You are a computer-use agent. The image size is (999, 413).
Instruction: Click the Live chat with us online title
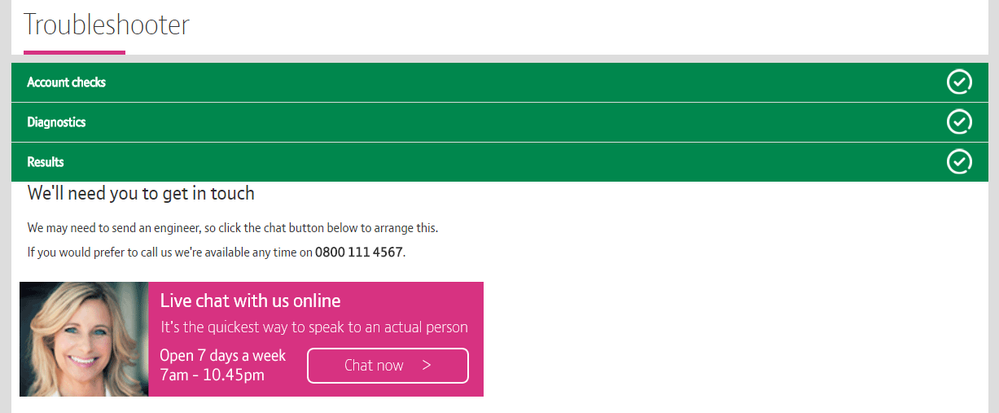pyautogui.click(x=250, y=301)
